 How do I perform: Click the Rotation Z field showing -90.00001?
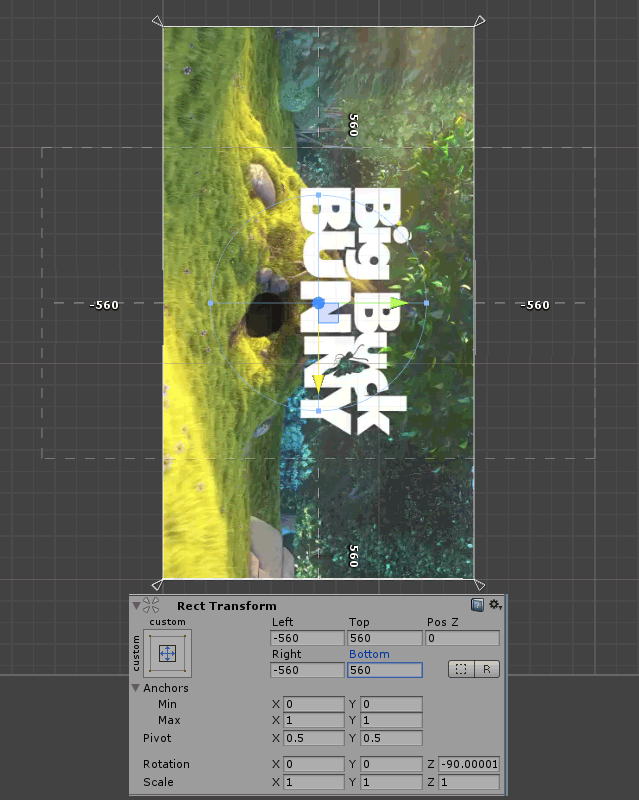[469, 764]
